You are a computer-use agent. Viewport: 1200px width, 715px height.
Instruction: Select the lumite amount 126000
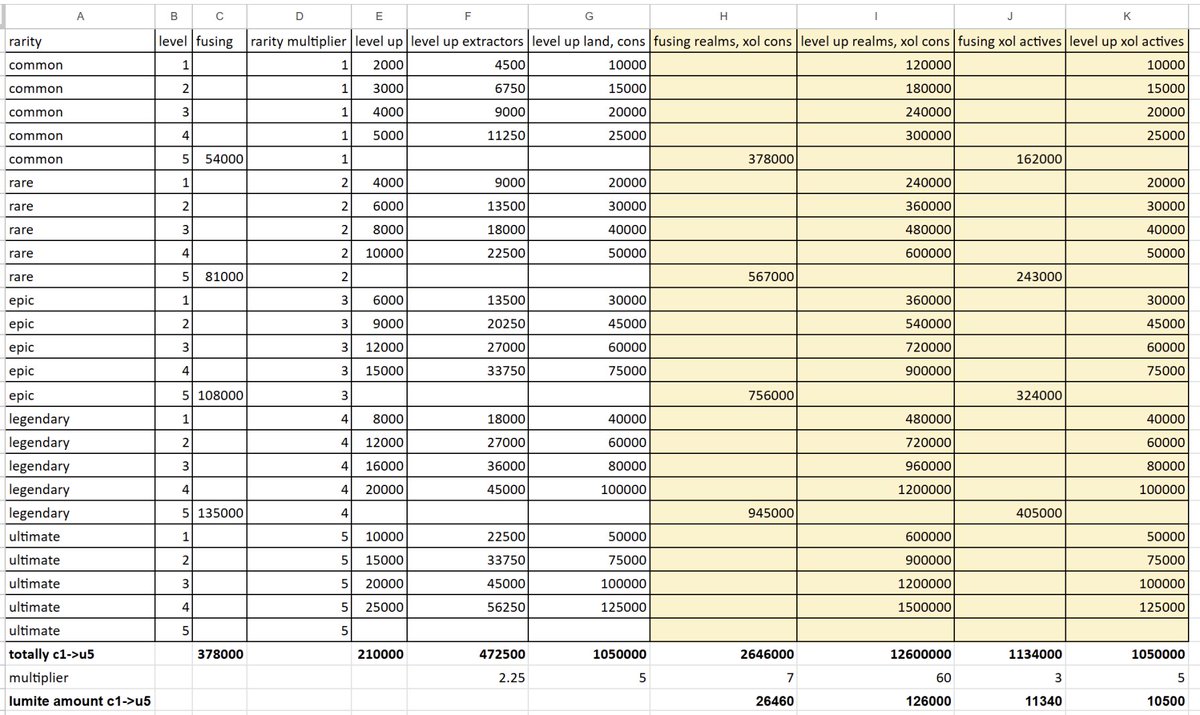[x=876, y=701]
